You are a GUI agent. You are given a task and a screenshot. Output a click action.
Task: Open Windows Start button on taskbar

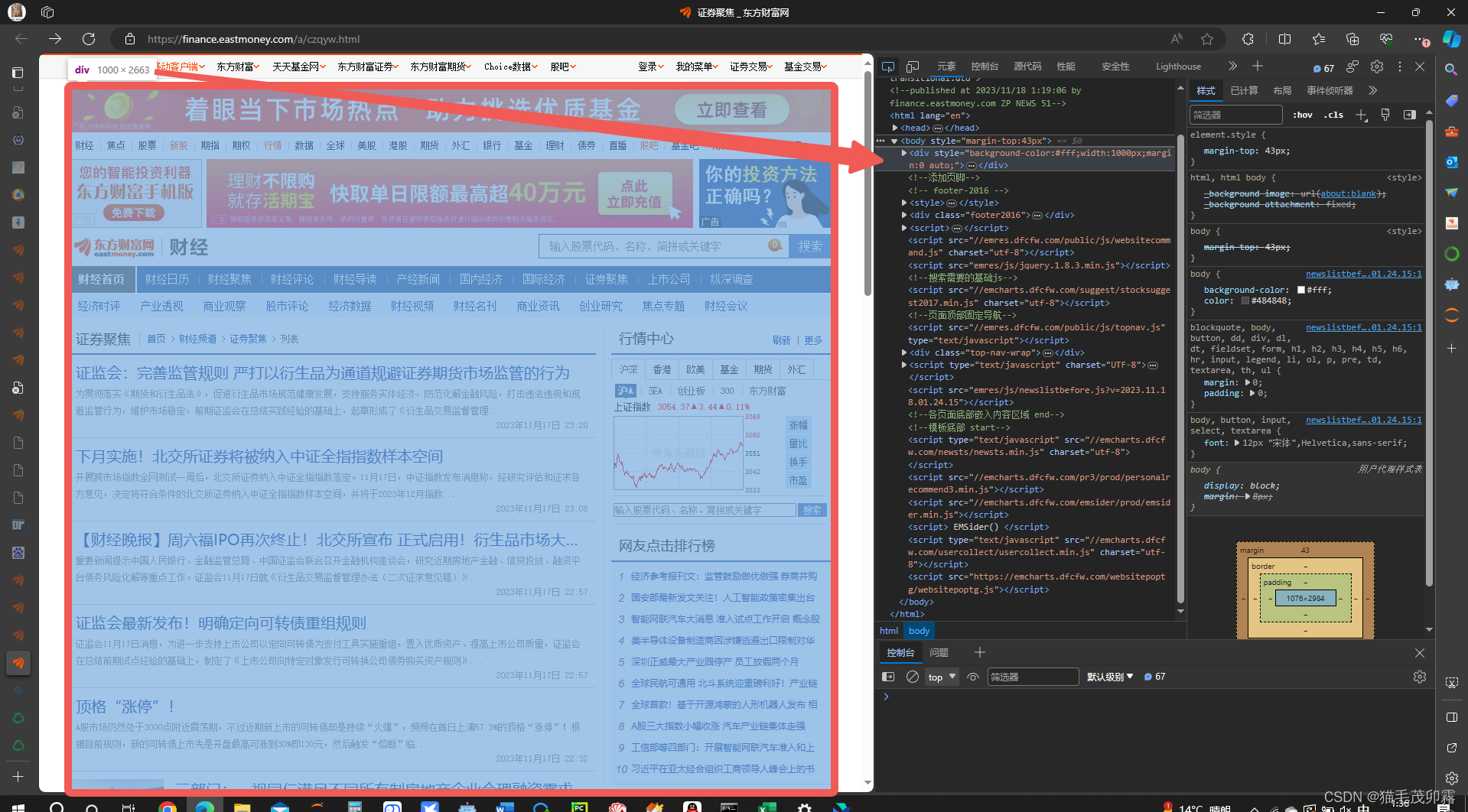18,807
